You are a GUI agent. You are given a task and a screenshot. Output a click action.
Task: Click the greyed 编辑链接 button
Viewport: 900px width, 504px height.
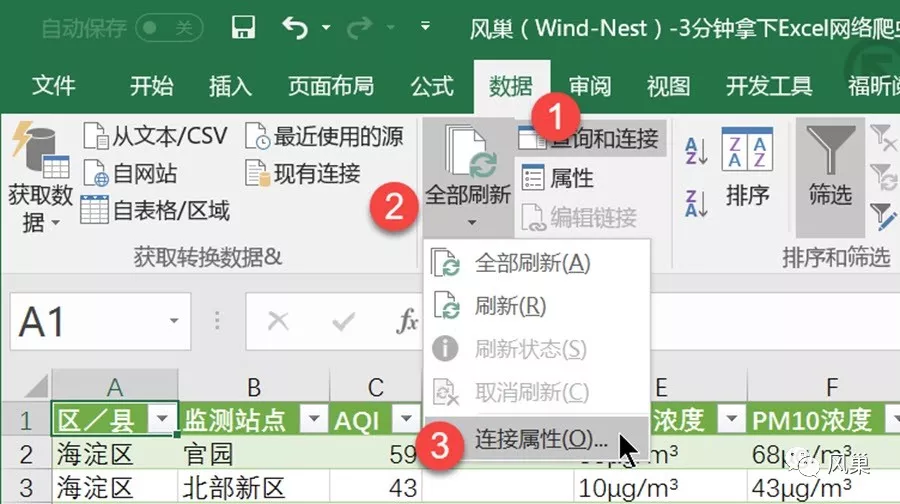click(579, 218)
